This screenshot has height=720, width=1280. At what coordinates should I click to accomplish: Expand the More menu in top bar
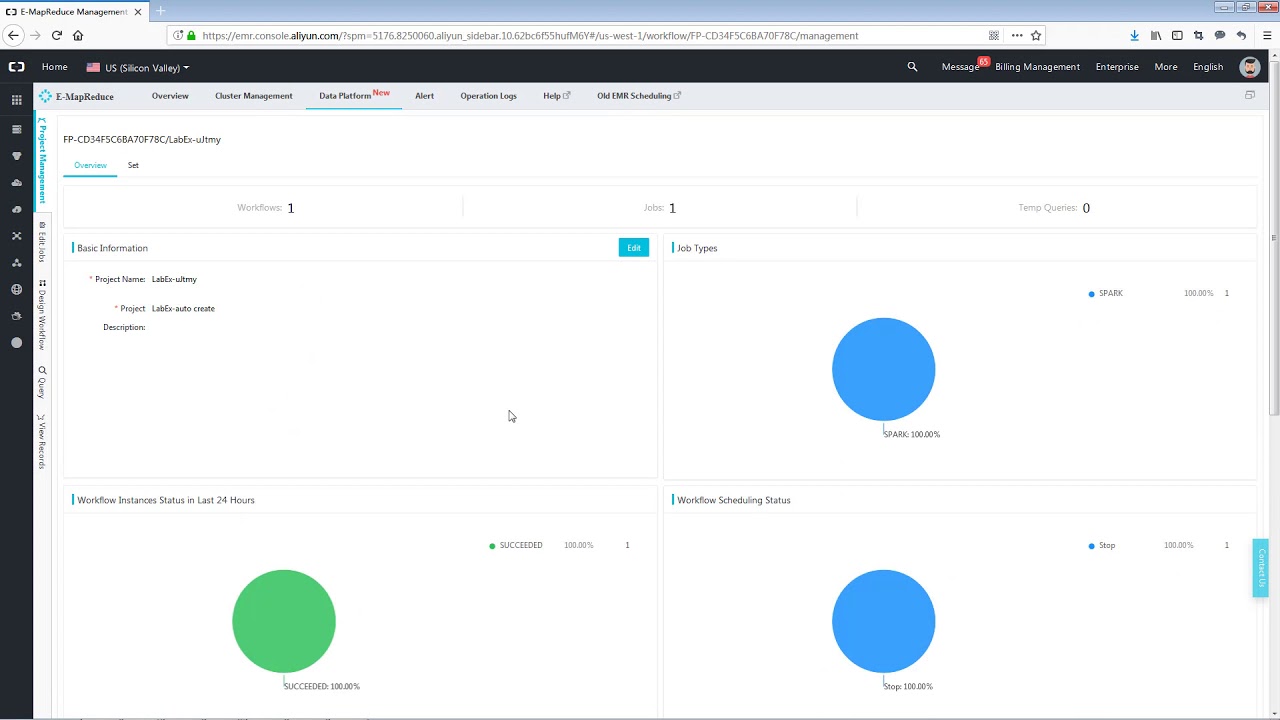pyautogui.click(x=1166, y=67)
